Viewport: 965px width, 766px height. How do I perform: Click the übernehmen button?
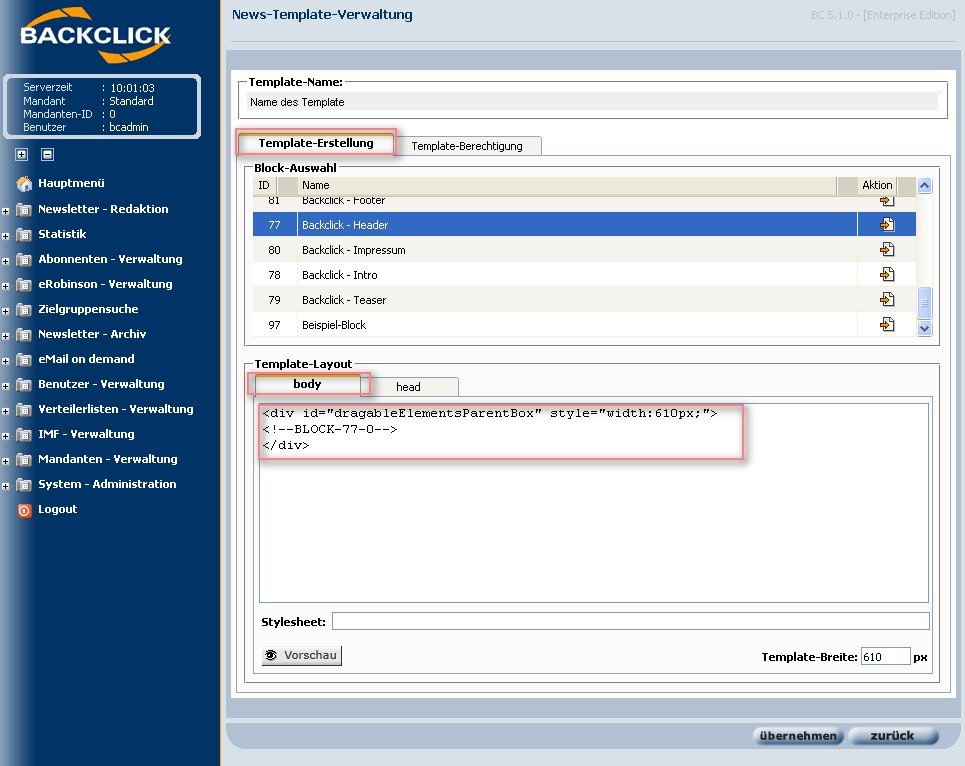coord(797,736)
